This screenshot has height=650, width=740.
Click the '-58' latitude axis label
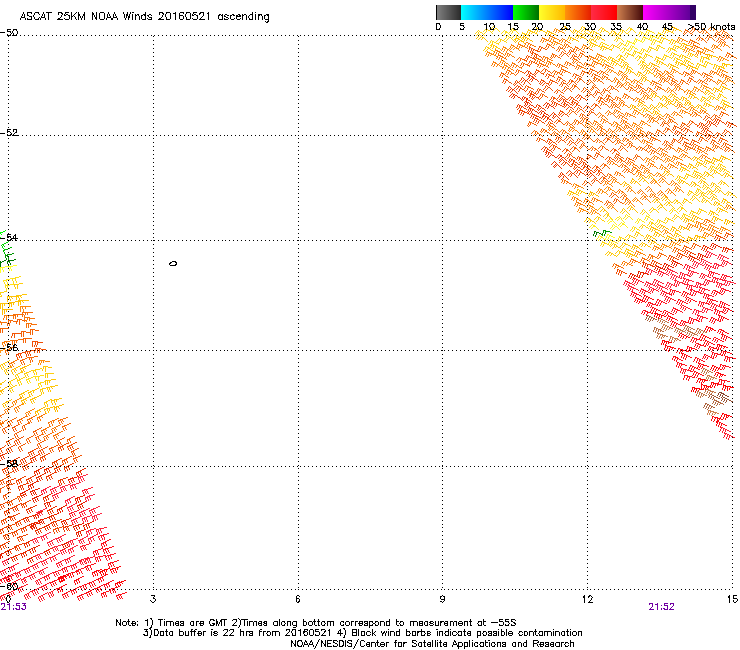[9, 464]
